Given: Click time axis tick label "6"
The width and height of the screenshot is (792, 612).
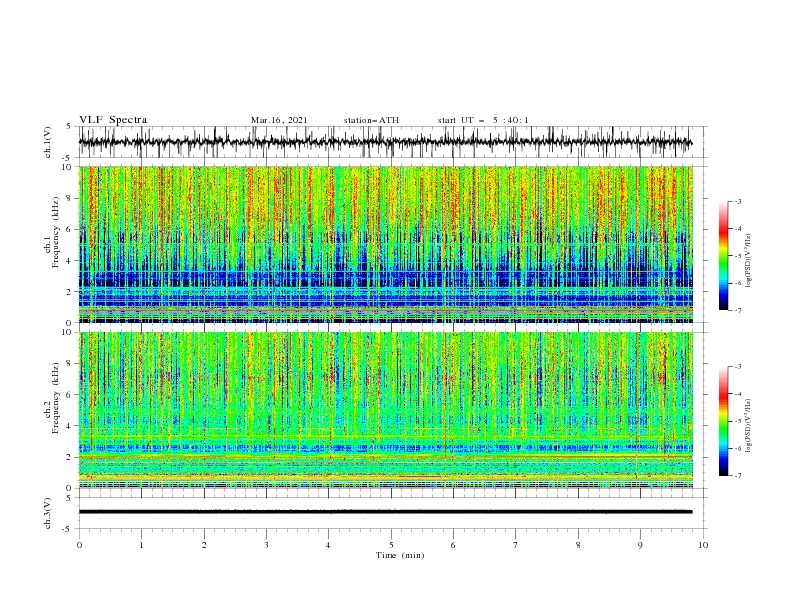Looking at the screenshot, I should tap(454, 545).
